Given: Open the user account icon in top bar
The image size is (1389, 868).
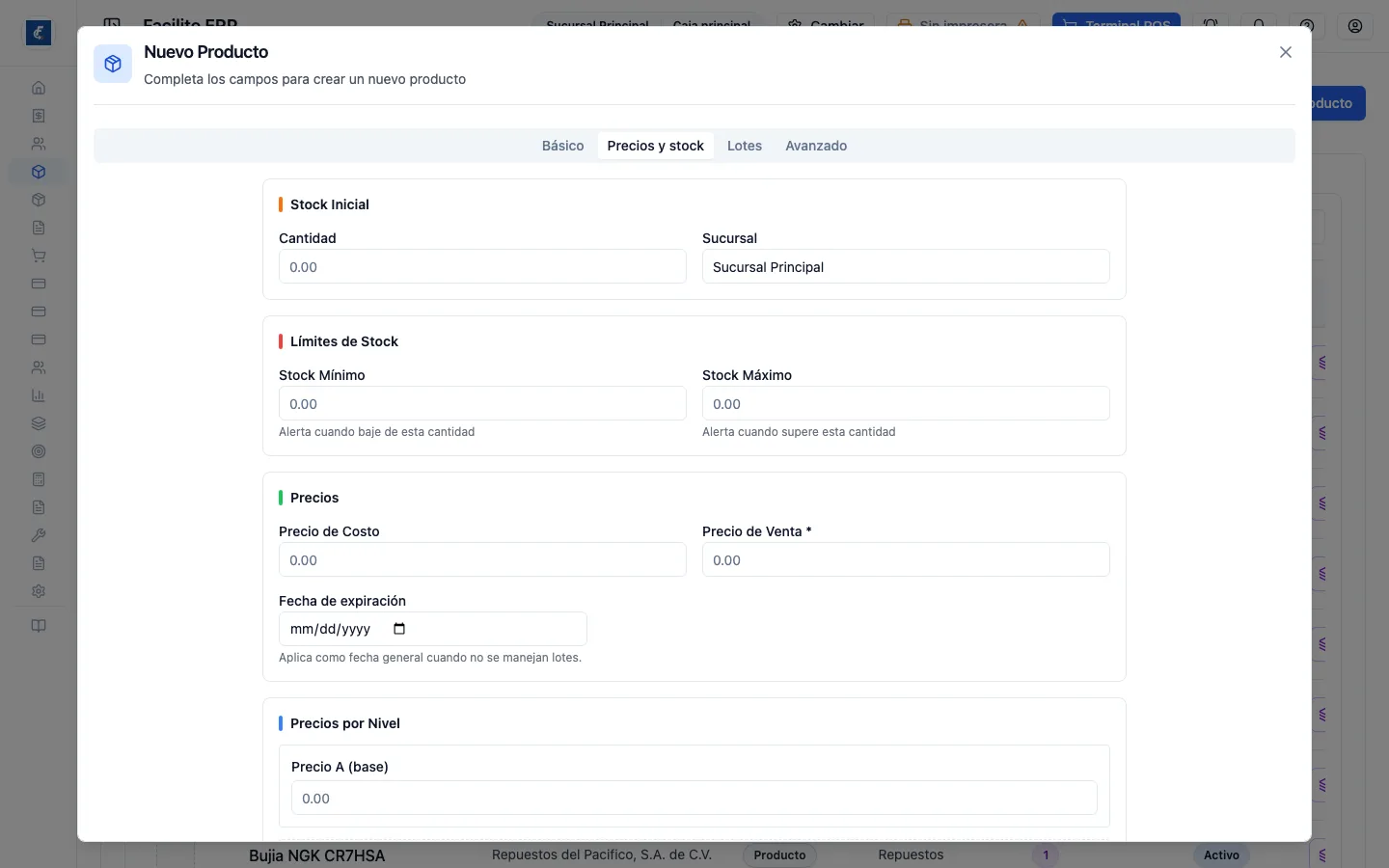Looking at the screenshot, I should (x=1355, y=26).
